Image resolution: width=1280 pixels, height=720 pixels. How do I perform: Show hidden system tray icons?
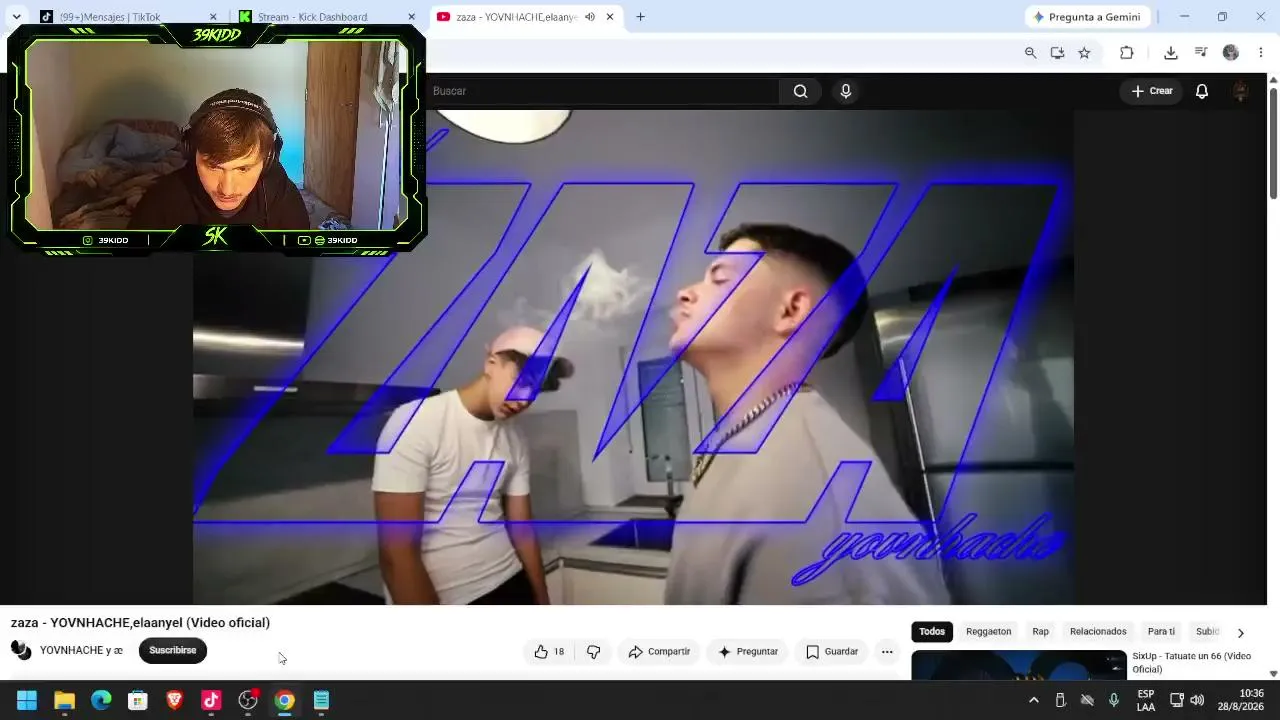[1034, 700]
